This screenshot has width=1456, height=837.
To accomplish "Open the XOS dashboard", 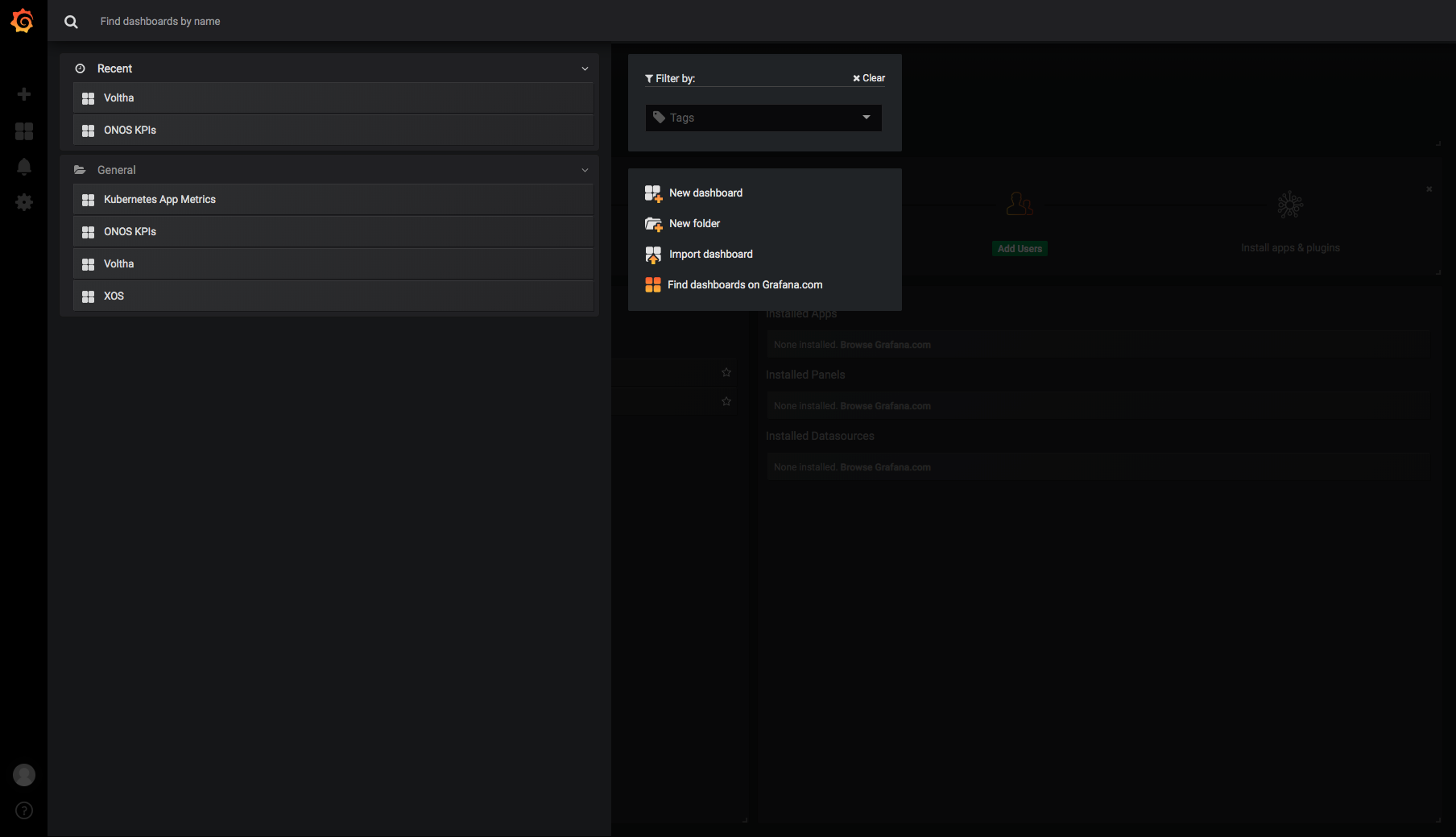I will 333,296.
